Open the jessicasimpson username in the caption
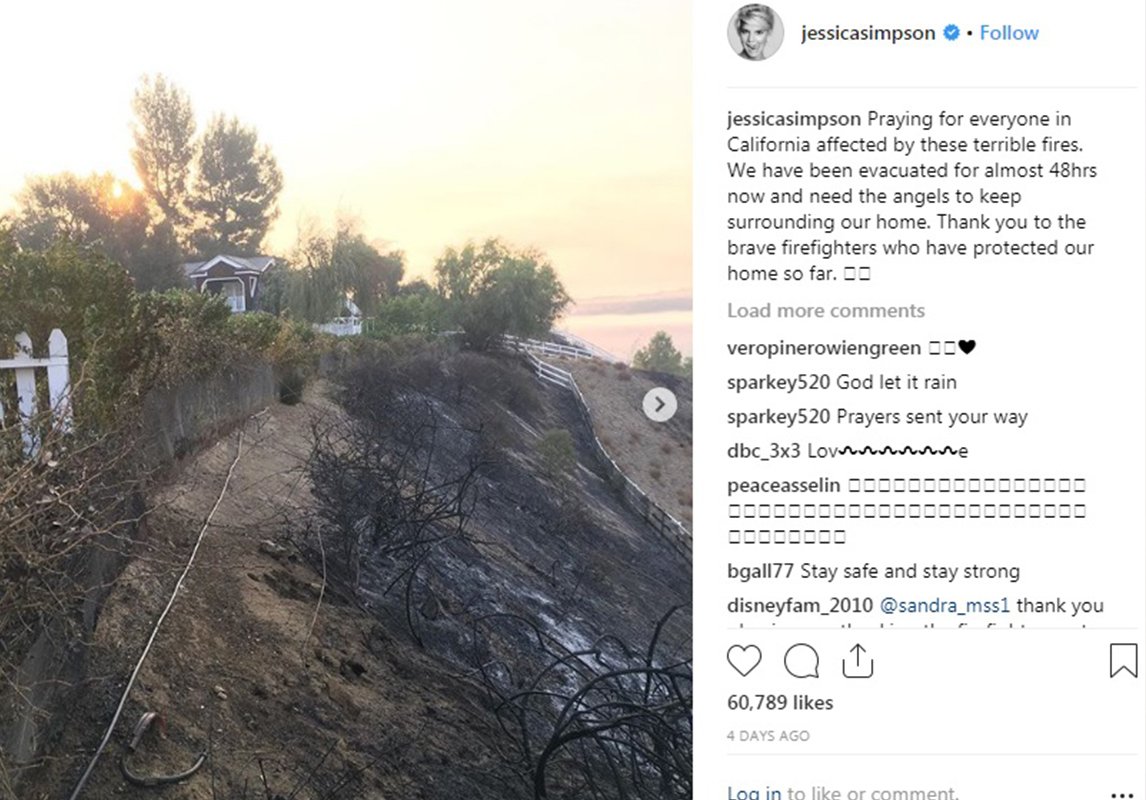 [794, 118]
